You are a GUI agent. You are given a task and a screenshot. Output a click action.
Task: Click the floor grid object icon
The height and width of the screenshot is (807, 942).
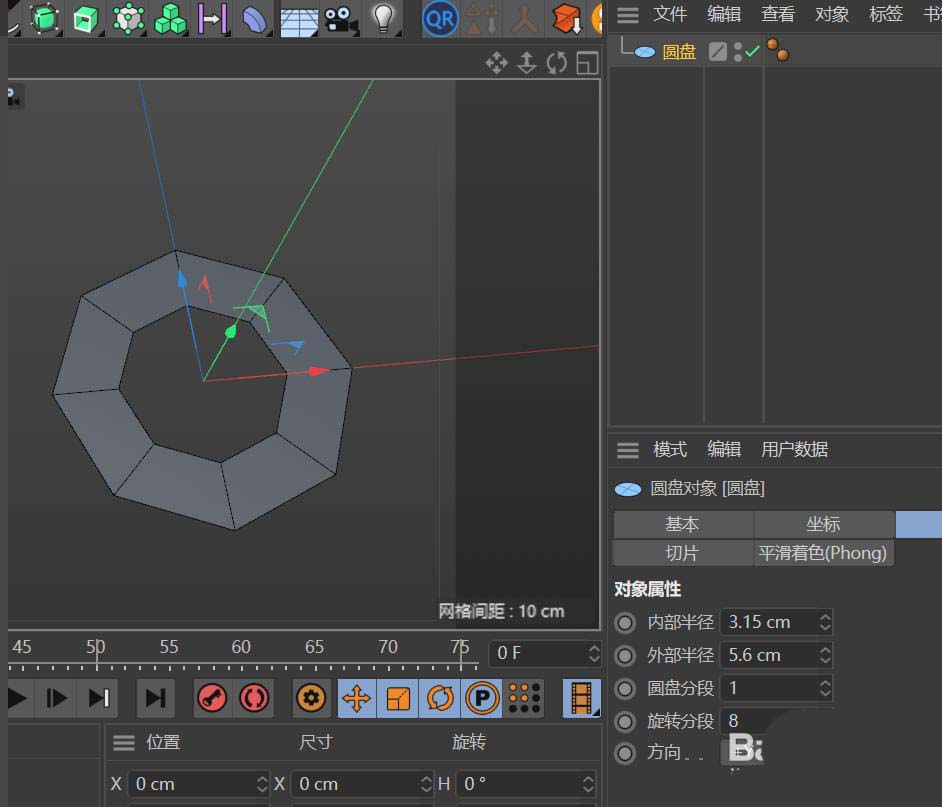[298, 19]
